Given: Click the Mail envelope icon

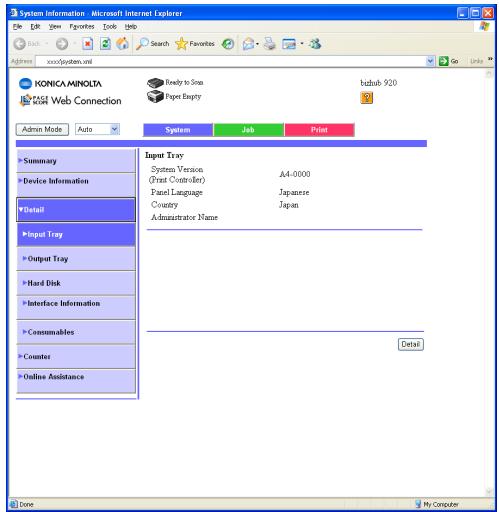Looking at the screenshot, I should click(248, 44).
